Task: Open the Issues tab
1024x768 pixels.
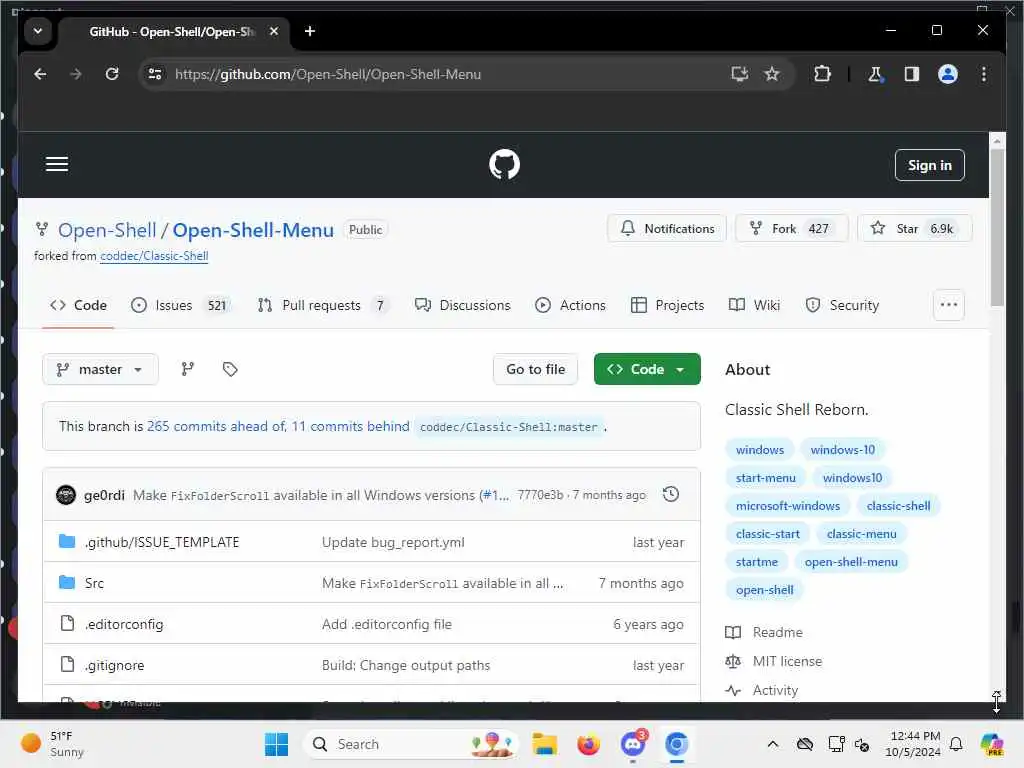Action: [180, 305]
